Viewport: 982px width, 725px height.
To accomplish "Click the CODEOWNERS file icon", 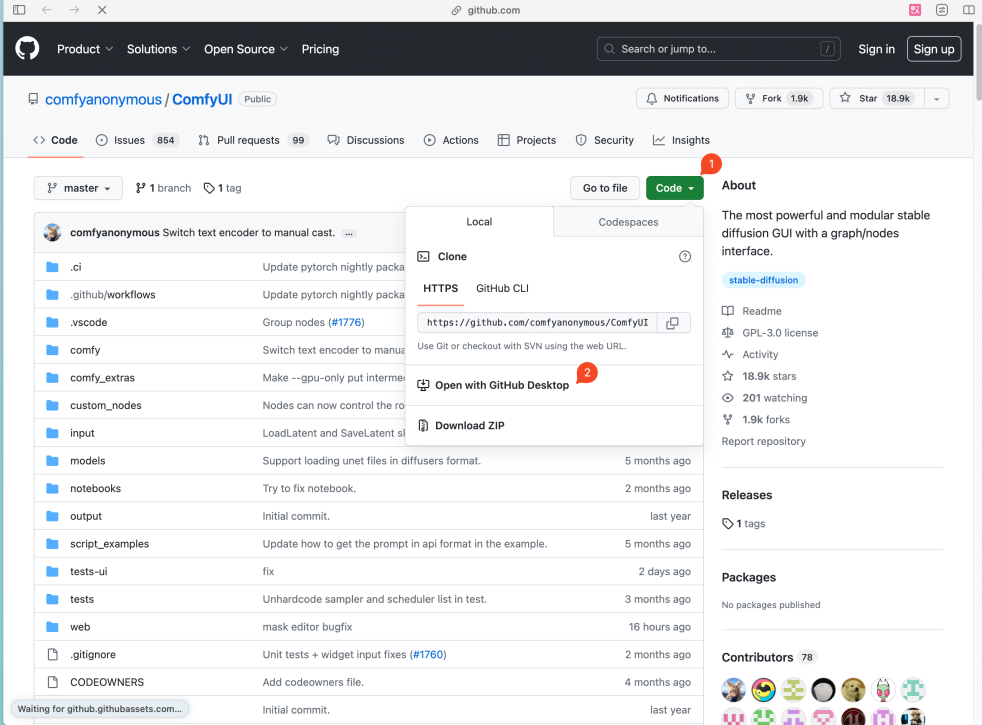I will tap(53, 682).
